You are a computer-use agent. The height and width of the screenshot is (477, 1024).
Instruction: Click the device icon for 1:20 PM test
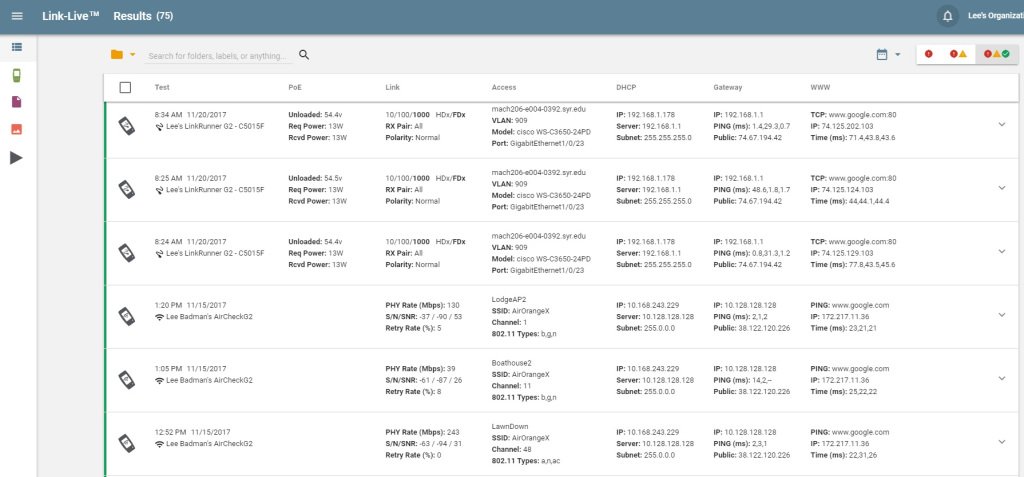(126, 316)
